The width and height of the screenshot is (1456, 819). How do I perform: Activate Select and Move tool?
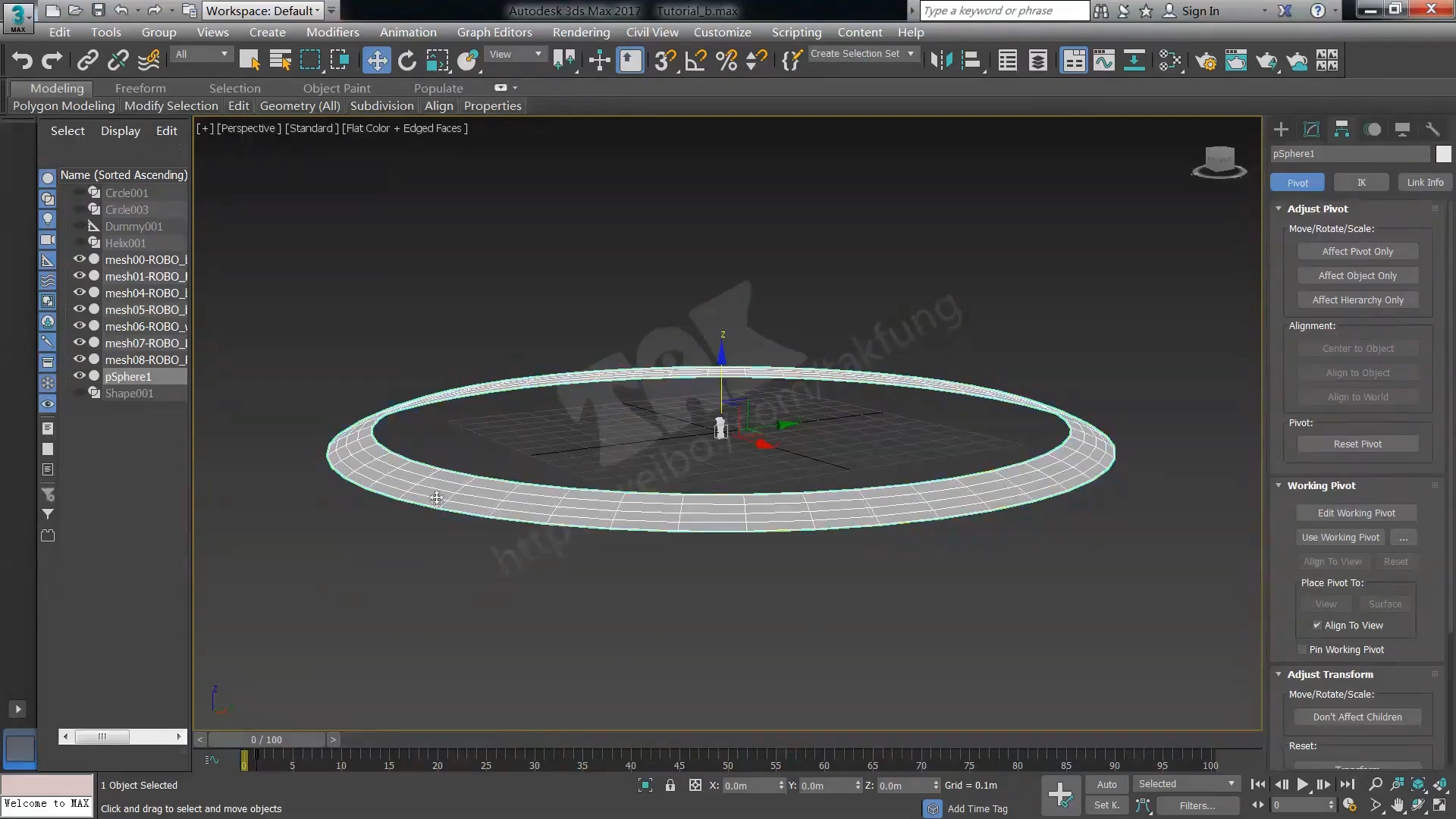pyautogui.click(x=377, y=61)
